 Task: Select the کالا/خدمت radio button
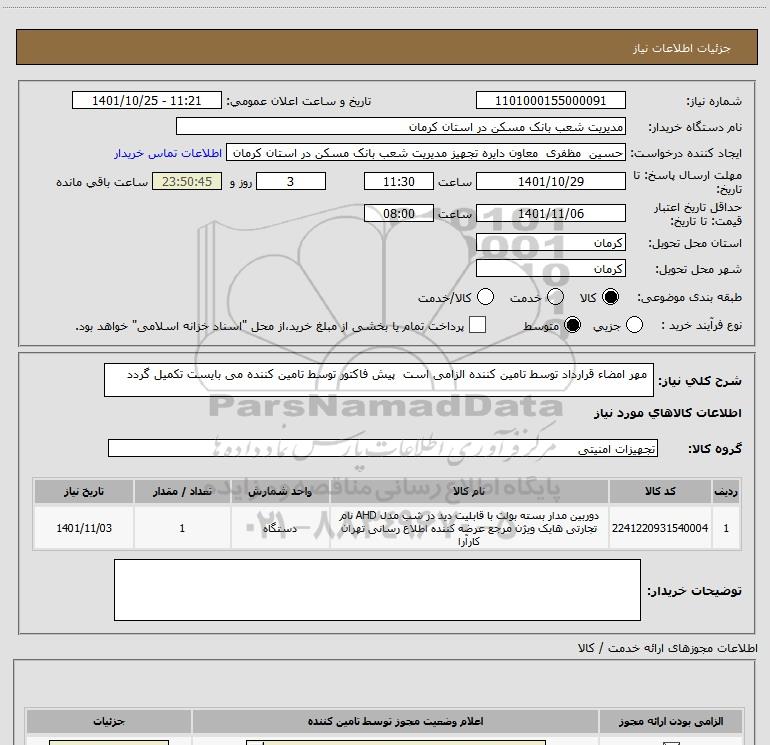coord(486,297)
